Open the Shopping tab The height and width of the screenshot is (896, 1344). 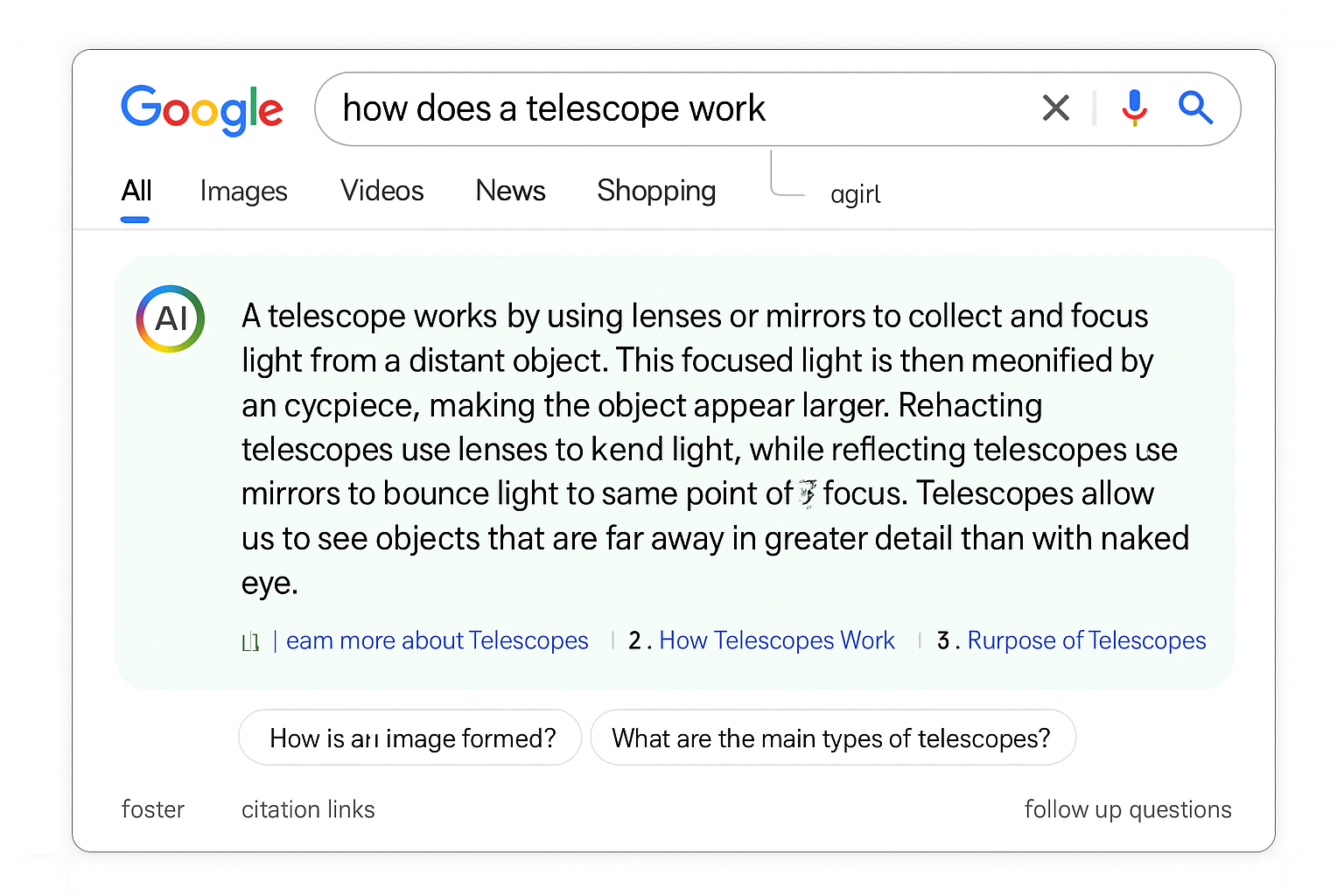656,191
